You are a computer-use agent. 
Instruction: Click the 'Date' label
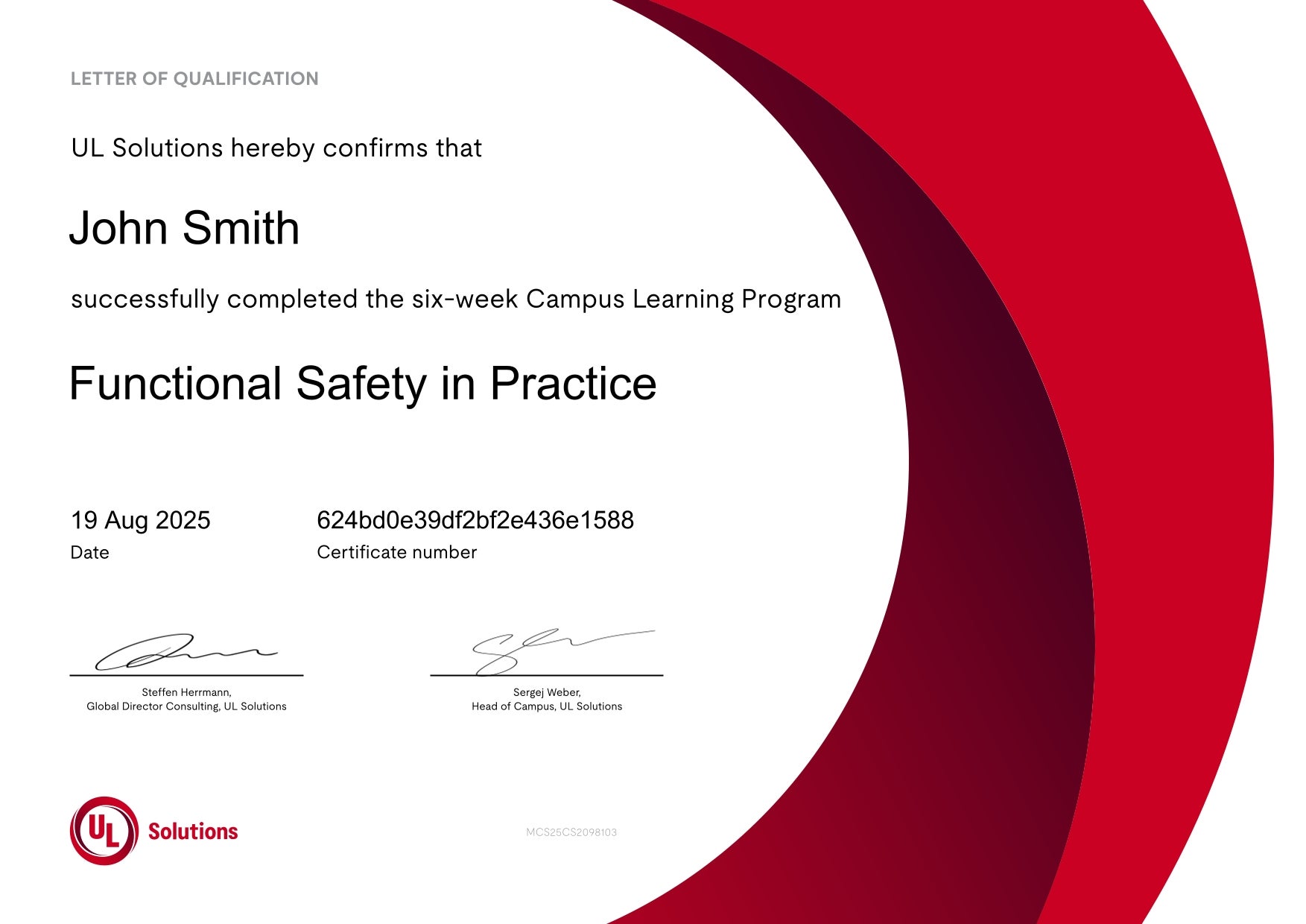coord(89,553)
